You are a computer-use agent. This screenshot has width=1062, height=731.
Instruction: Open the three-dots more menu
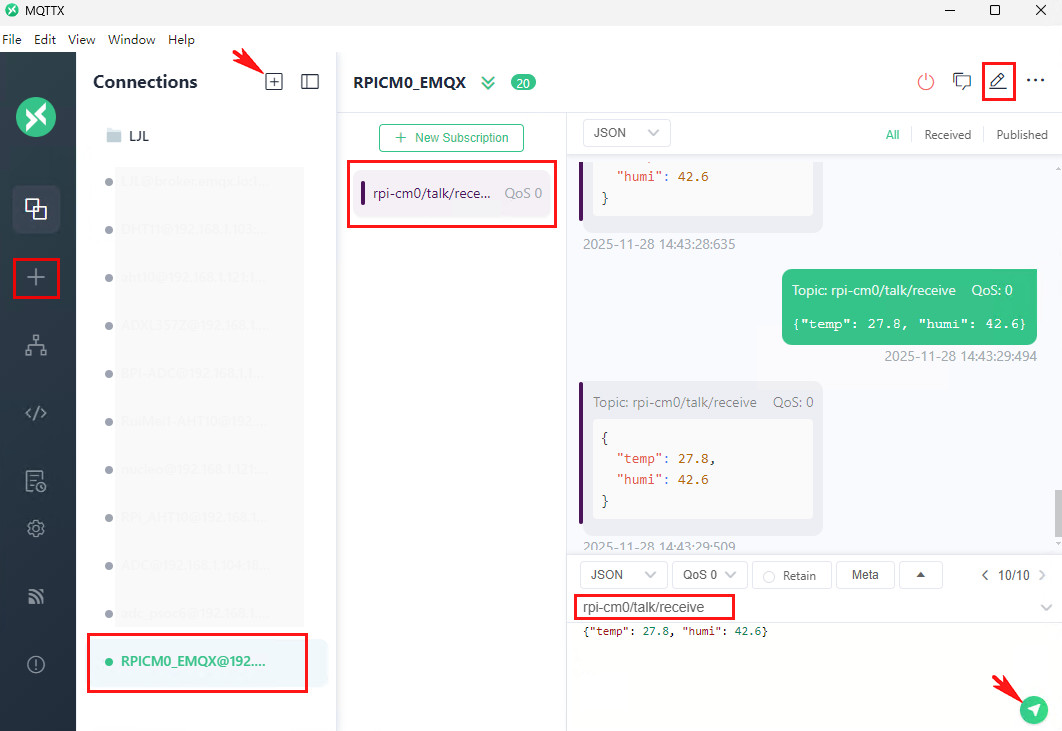(x=1035, y=81)
